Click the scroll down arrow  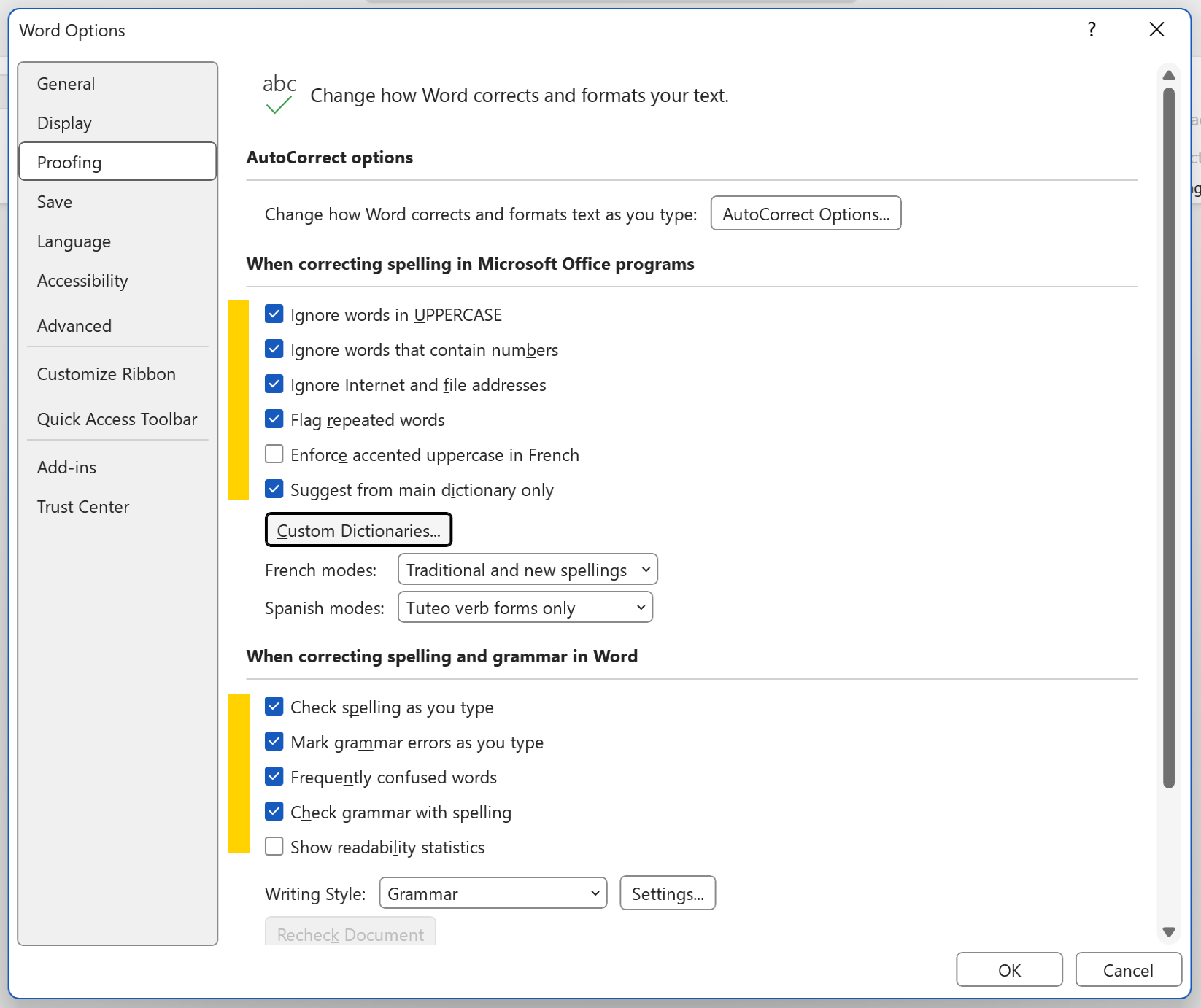pyautogui.click(x=1169, y=932)
